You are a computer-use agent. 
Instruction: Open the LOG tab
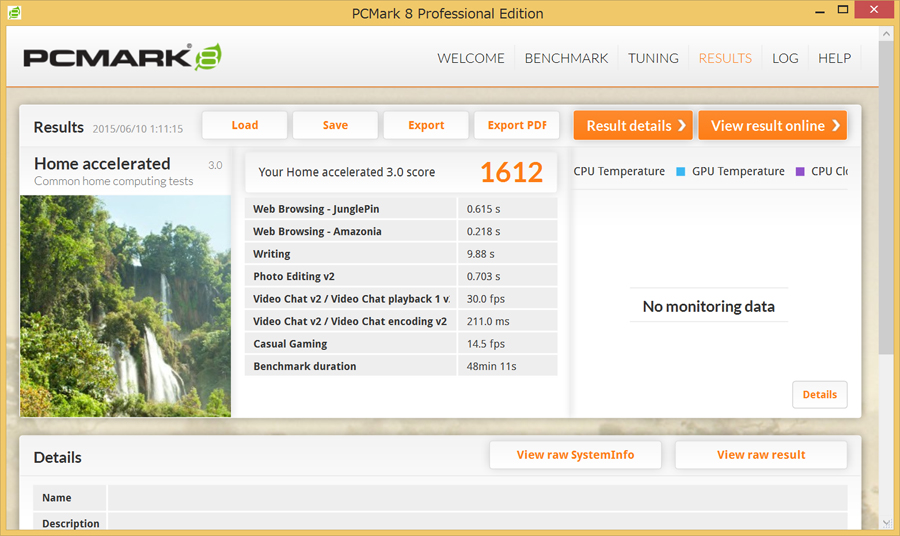coord(785,58)
